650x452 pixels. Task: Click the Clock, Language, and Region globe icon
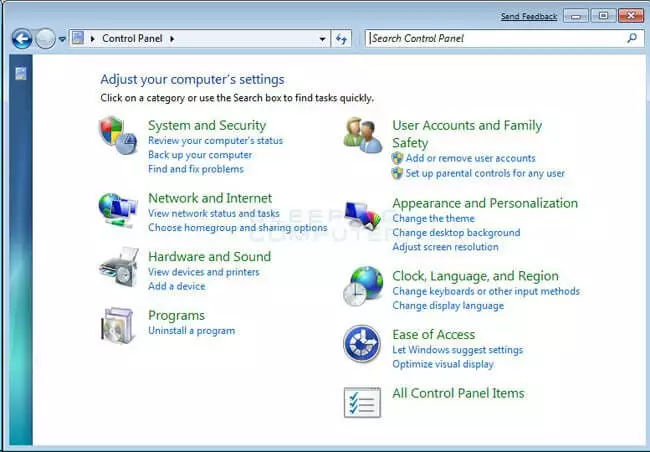click(363, 286)
